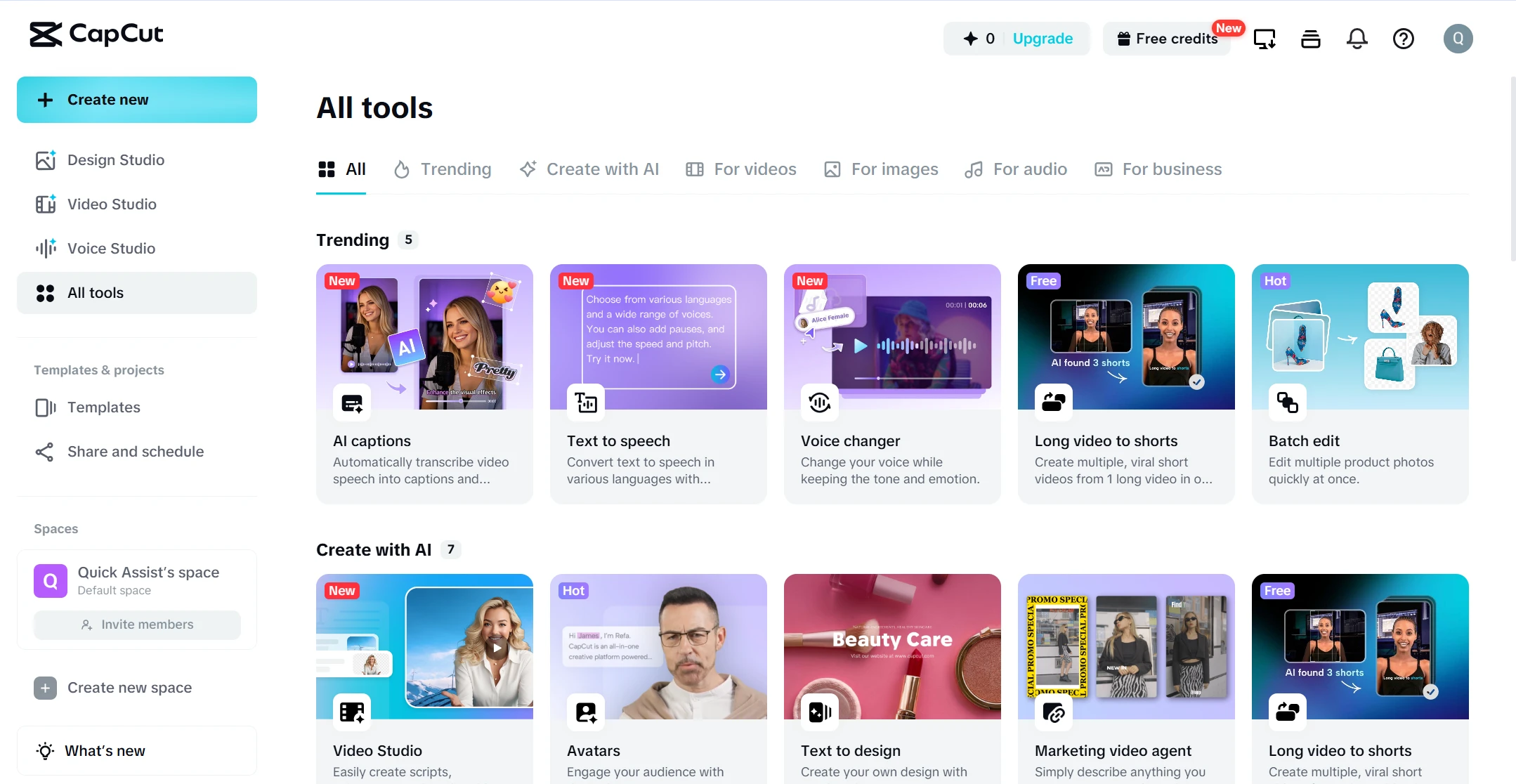Click the Templates sidebar icon
The width and height of the screenshot is (1516, 784).
46,407
